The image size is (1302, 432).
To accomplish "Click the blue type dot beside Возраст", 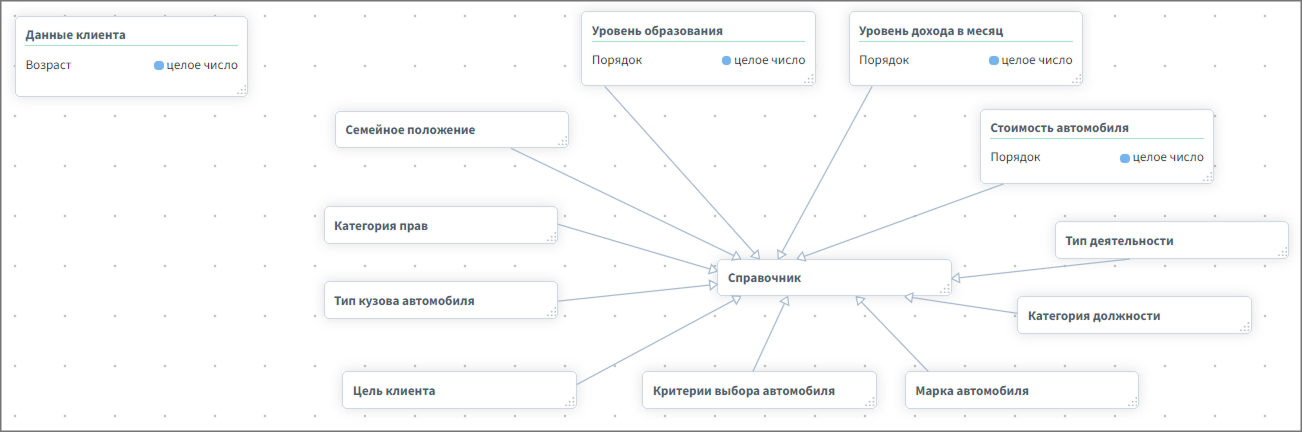I will coord(159,66).
